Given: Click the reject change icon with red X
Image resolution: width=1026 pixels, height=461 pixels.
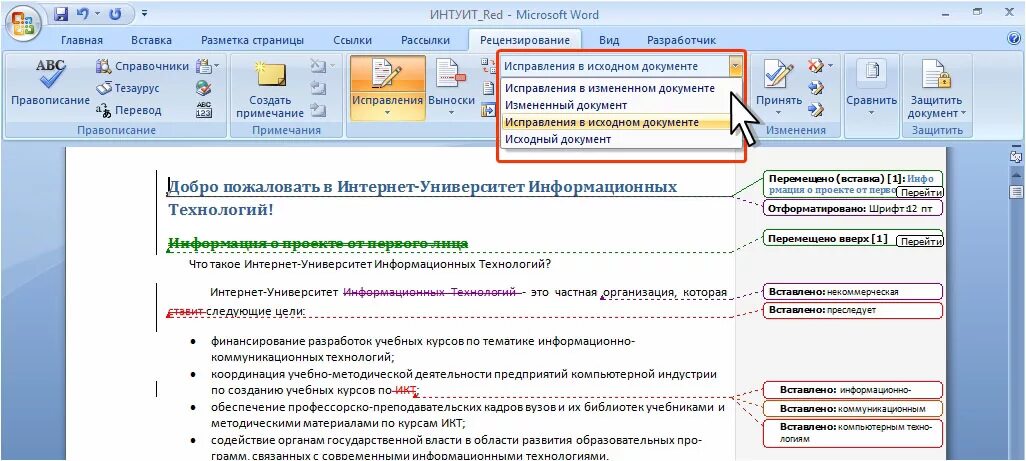Looking at the screenshot, I should (x=815, y=66).
